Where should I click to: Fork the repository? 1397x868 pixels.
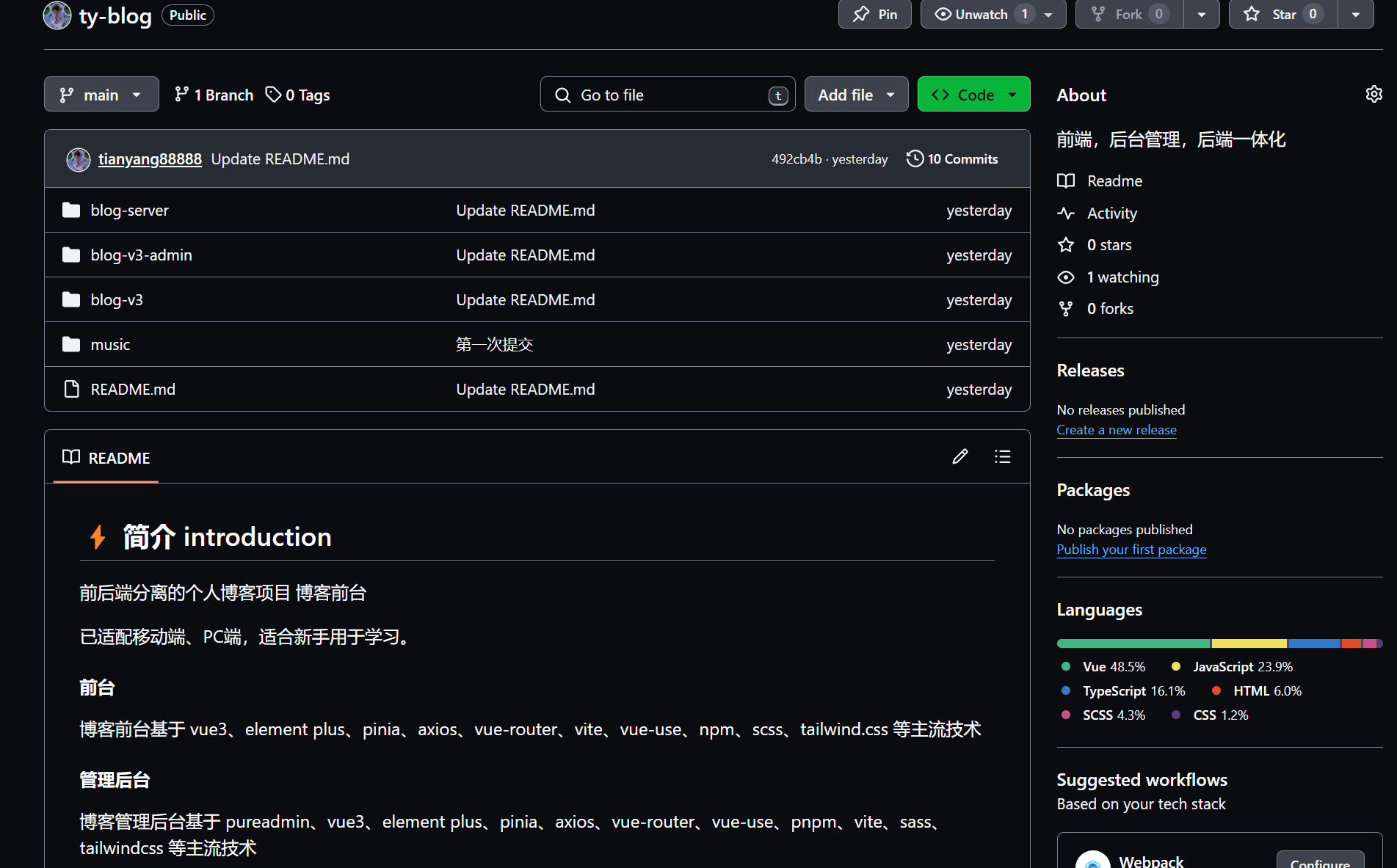coord(1130,14)
